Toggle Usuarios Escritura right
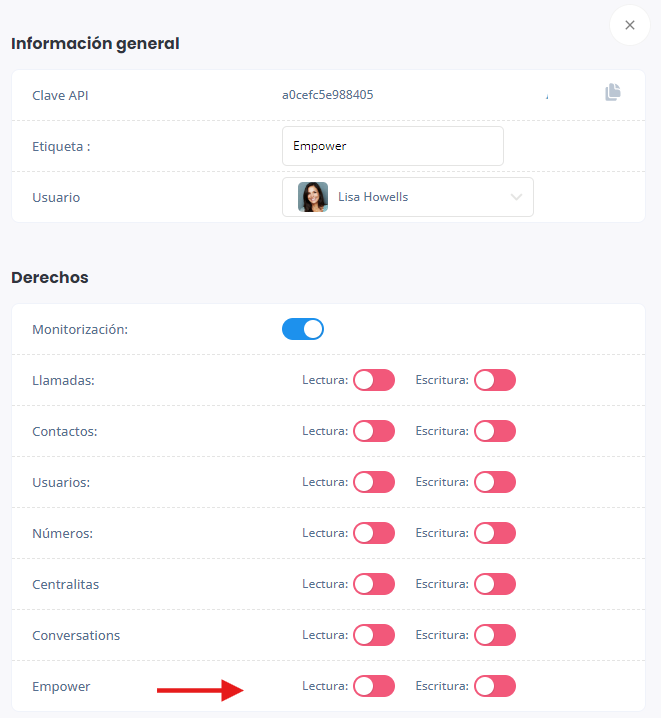 [x=495, y=482]
